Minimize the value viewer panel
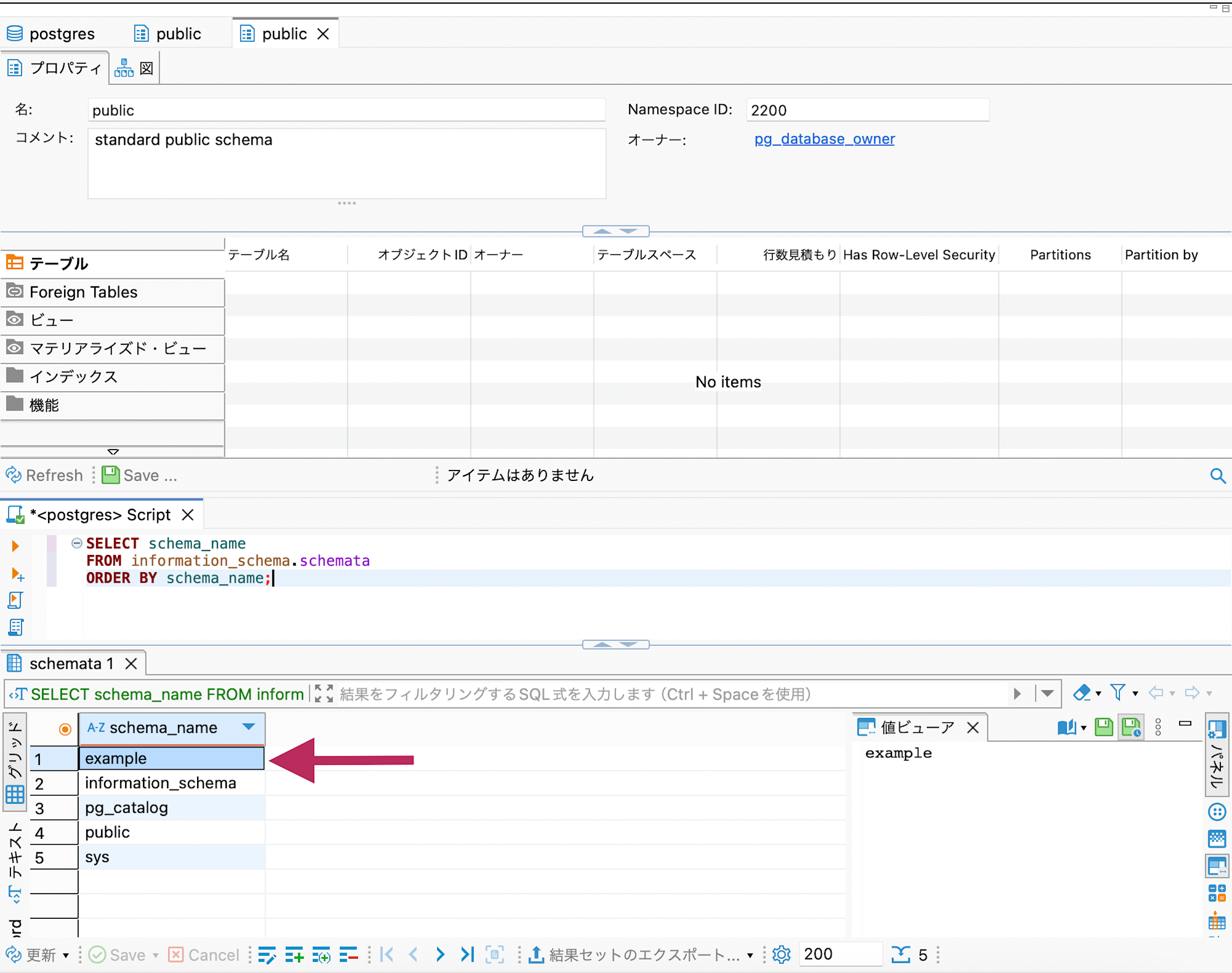Screen dimensions: 1232x973 point(1185,724)
